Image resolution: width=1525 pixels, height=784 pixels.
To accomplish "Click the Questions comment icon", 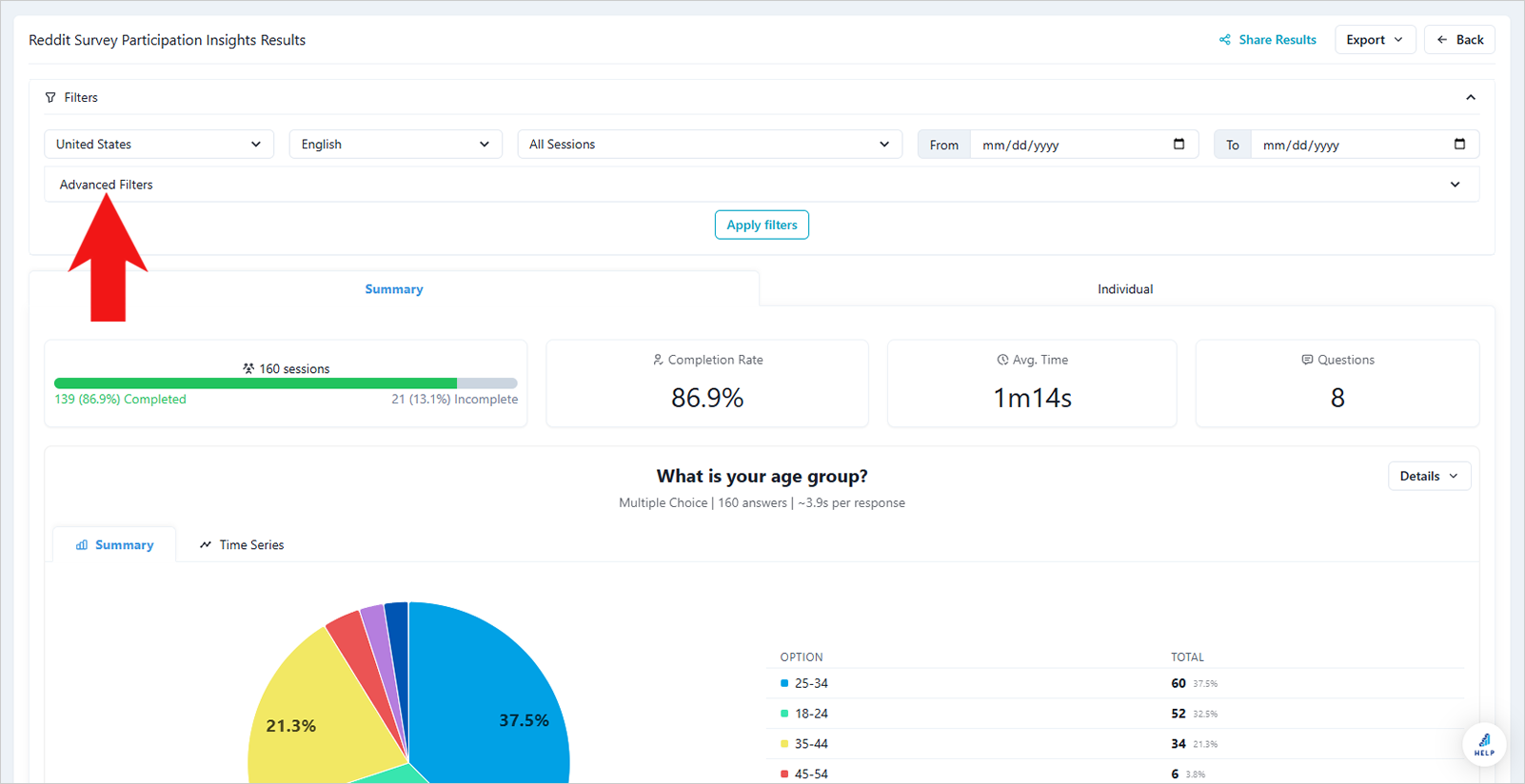I will tap(1307, 360).
